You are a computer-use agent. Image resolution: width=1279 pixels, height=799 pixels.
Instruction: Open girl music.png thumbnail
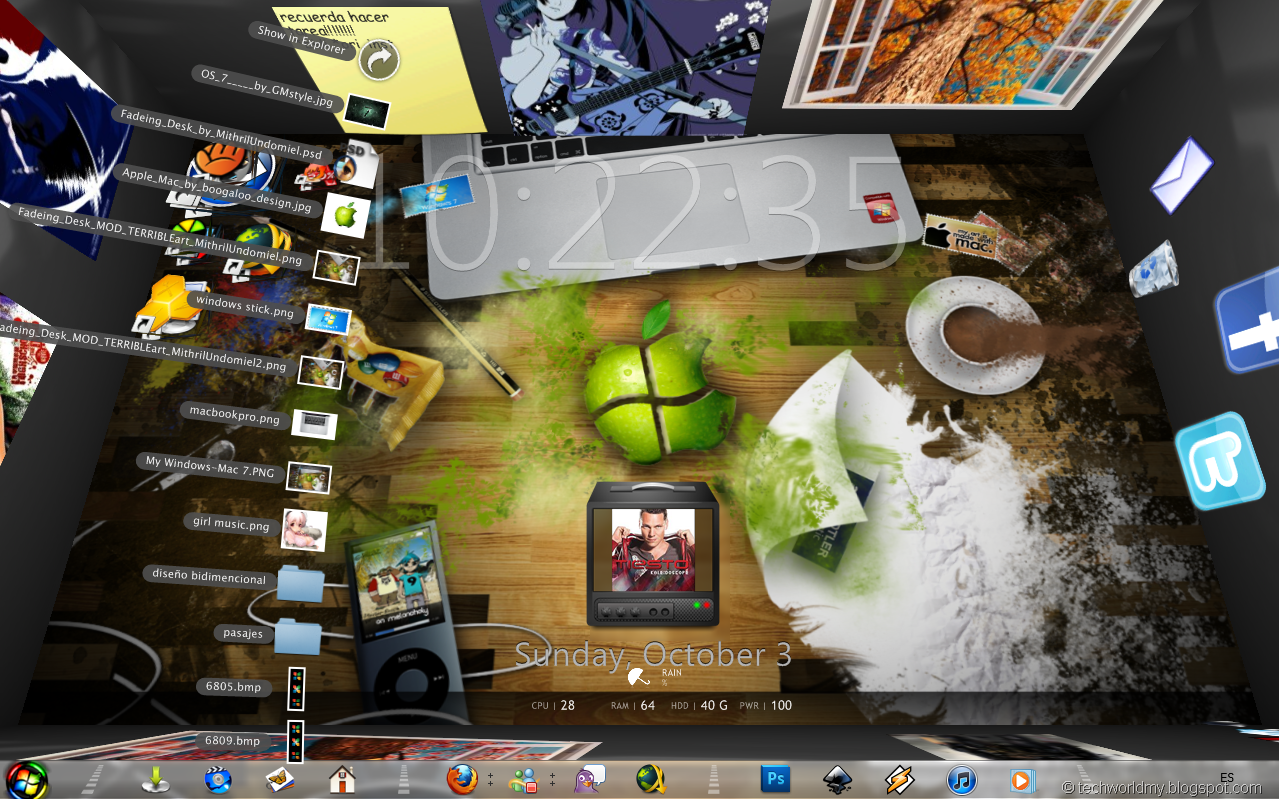[x=303, y=531]
